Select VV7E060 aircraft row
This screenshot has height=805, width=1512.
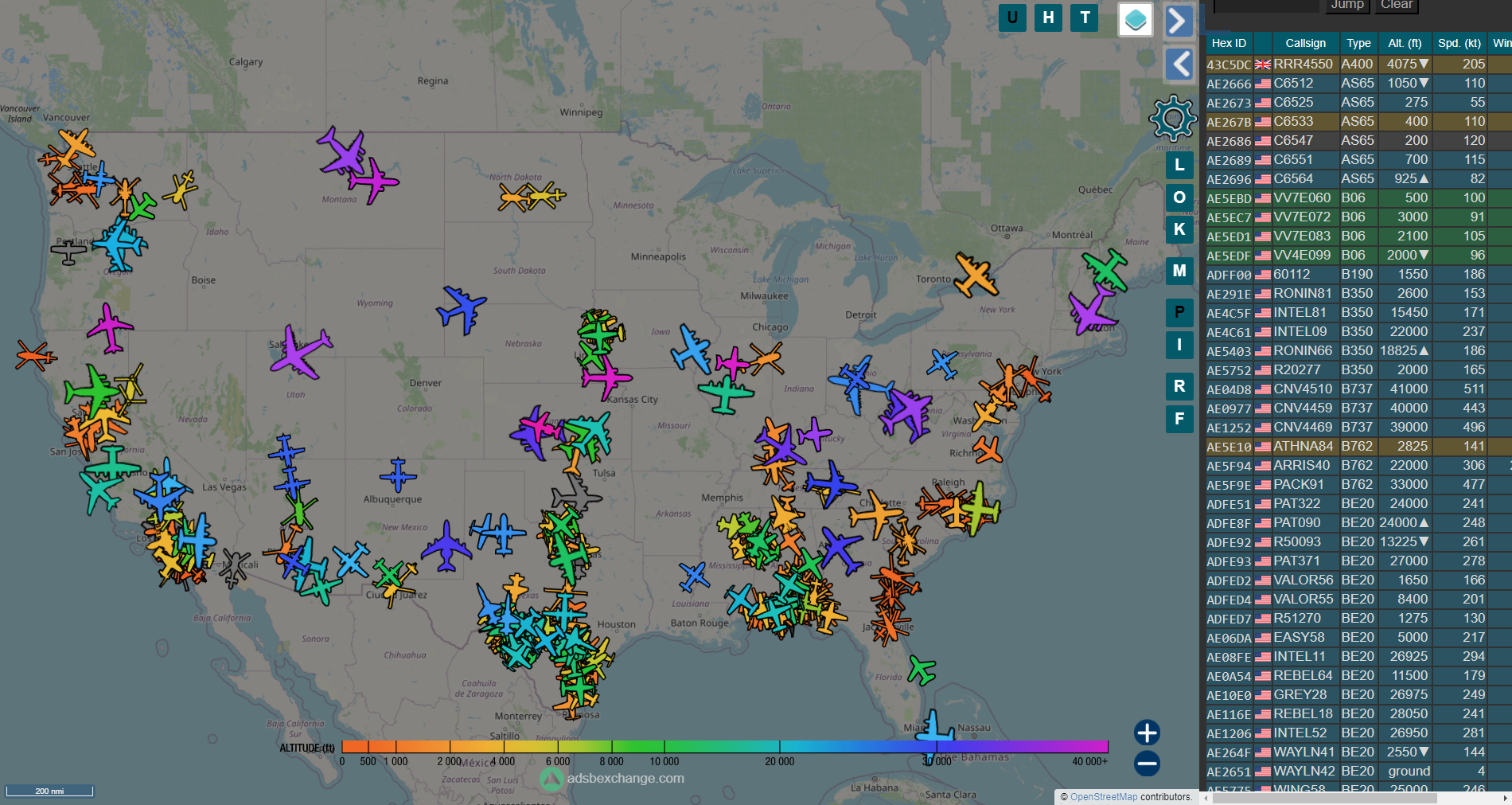point(1358,197)
